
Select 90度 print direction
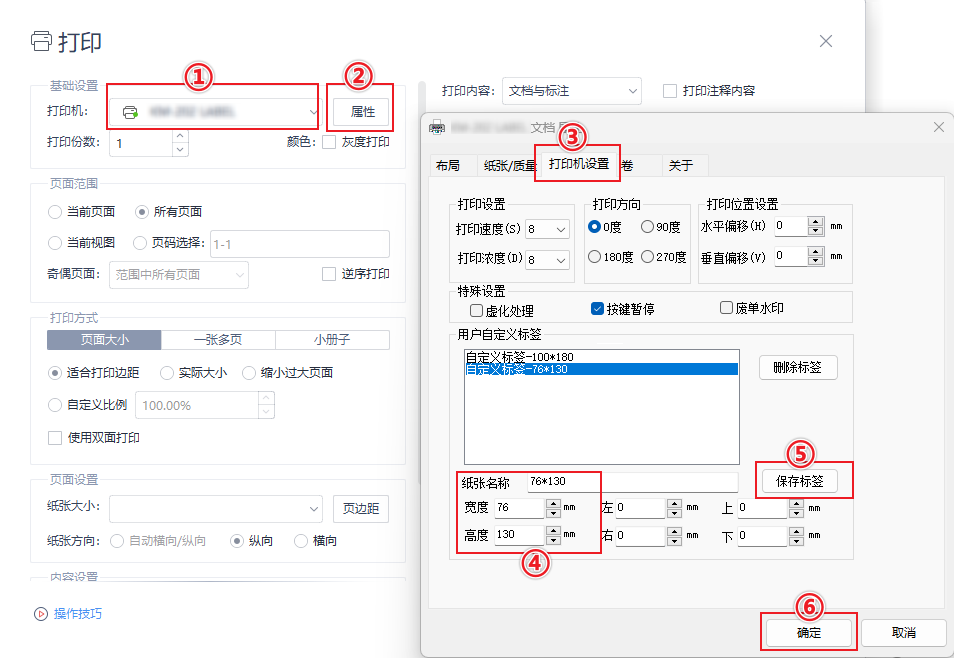coord(647,228)
